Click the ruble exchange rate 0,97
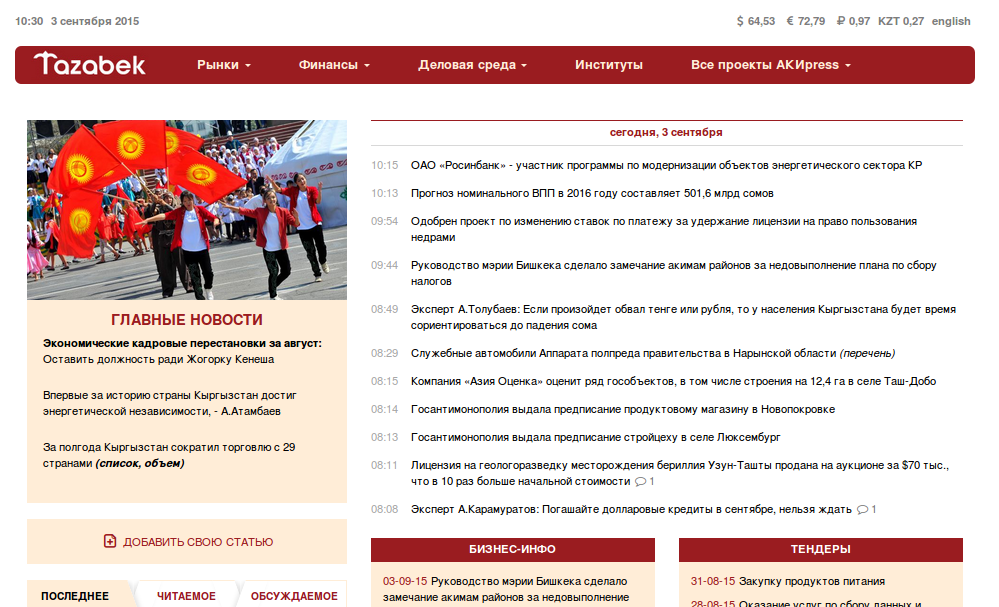 pyautogui.click(x=853, y=21)
